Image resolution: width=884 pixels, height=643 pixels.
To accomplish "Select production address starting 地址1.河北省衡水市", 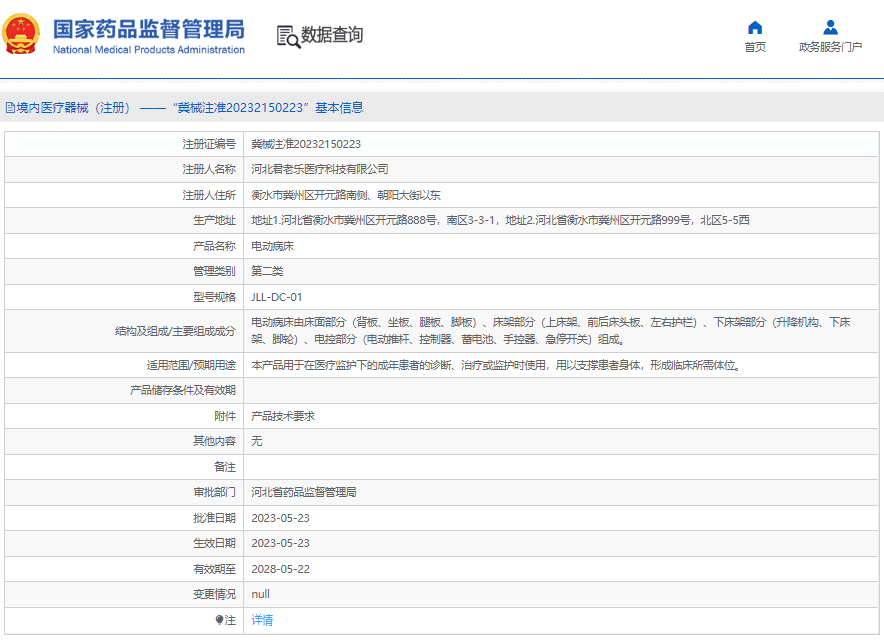I will pyautogui.click(x=500, y=220).
